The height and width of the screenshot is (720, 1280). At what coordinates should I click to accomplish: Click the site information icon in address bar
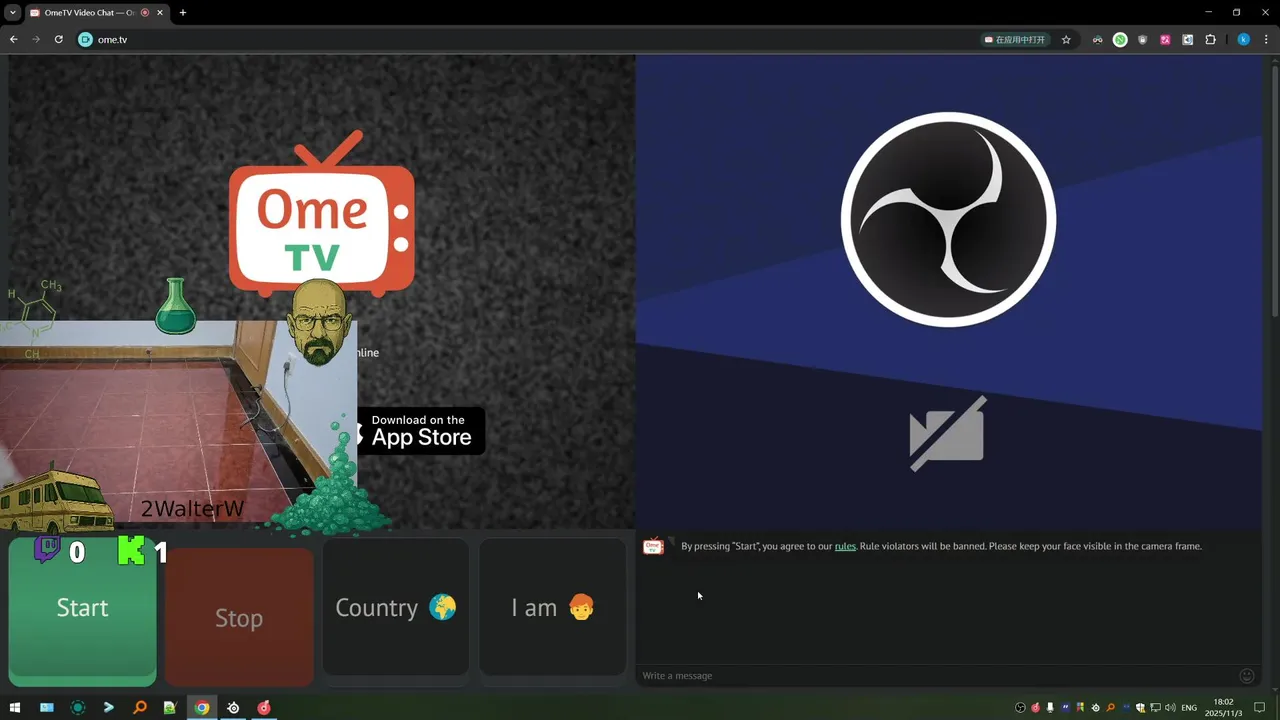85,40
